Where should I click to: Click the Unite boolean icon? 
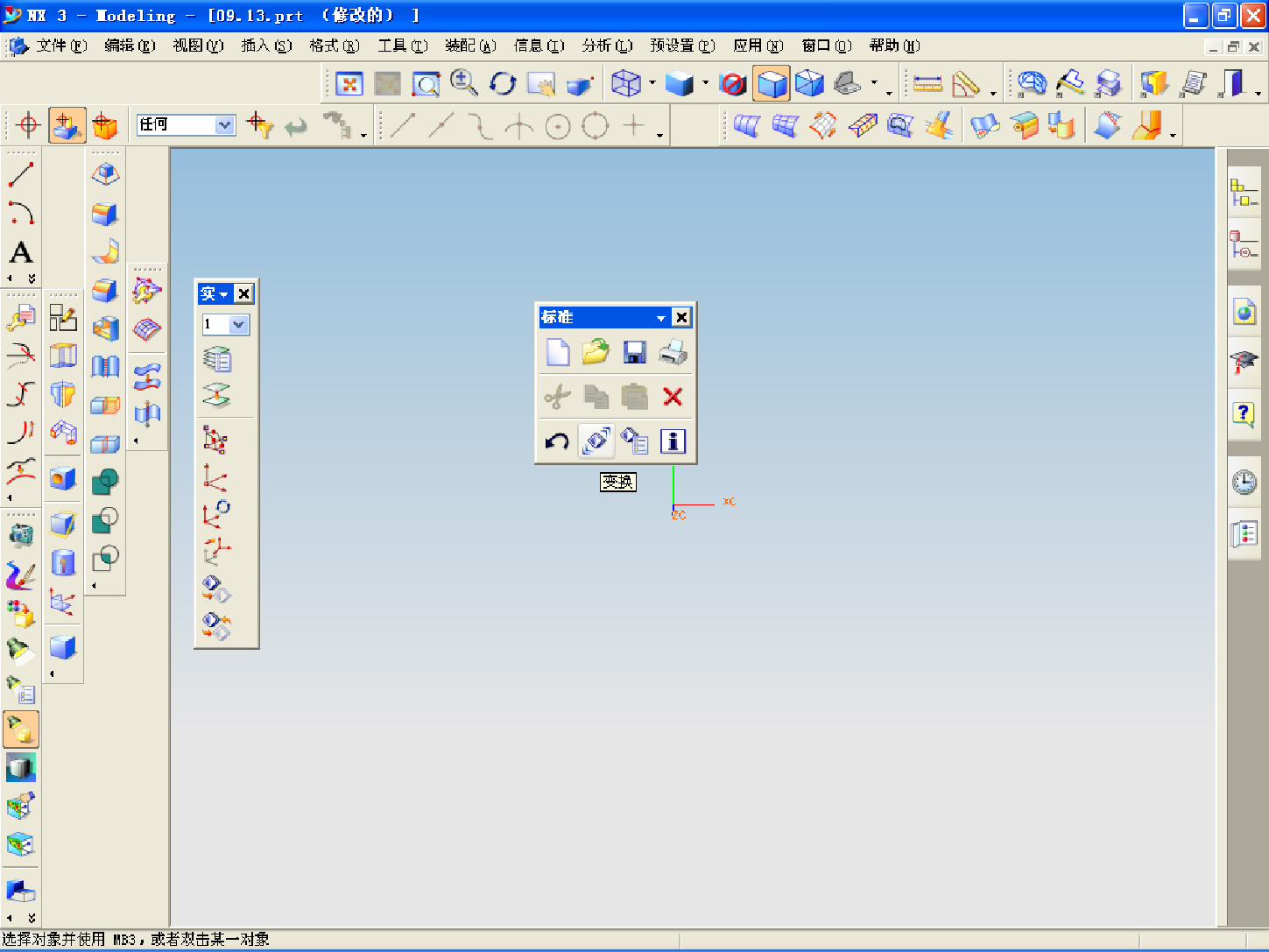coord(105,481)
